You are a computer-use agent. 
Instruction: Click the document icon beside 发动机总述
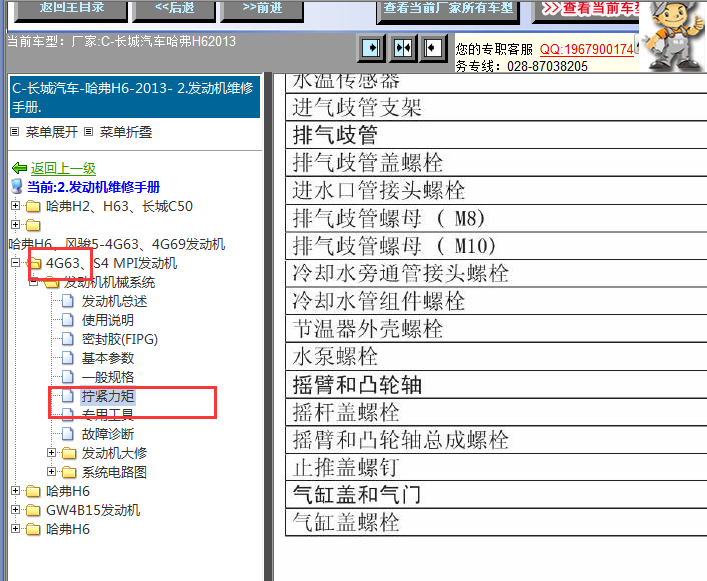pos(68,301)
